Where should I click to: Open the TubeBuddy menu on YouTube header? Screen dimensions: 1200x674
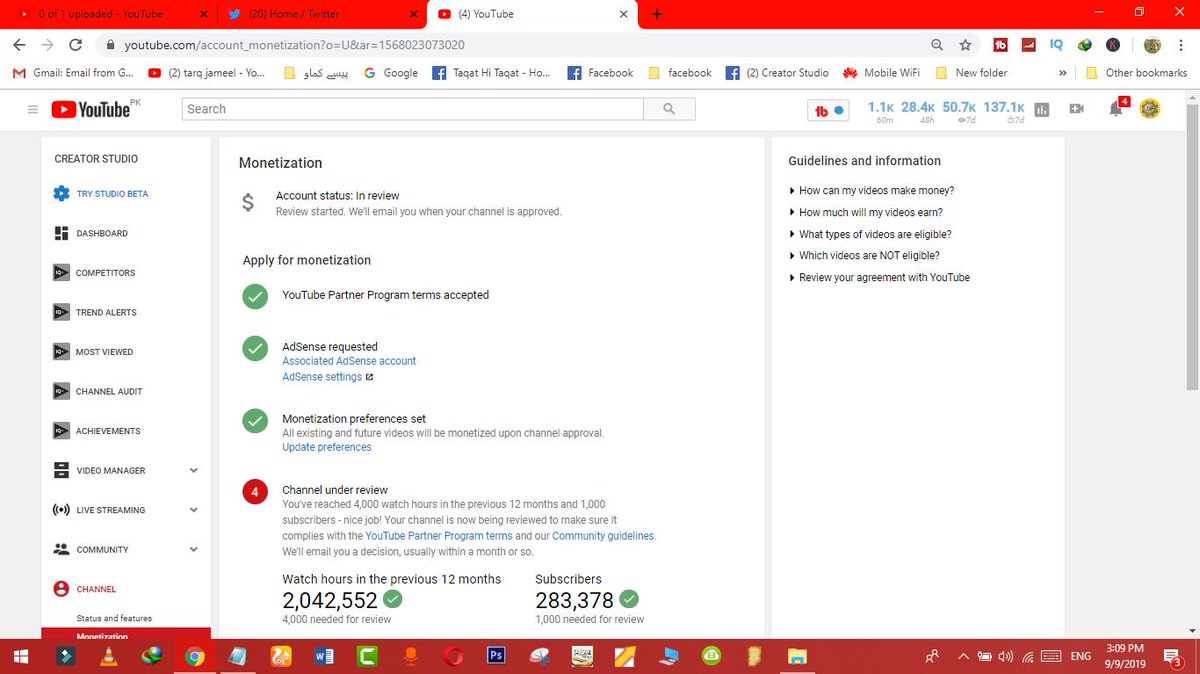pyautogui.click(x=829, y=109)
